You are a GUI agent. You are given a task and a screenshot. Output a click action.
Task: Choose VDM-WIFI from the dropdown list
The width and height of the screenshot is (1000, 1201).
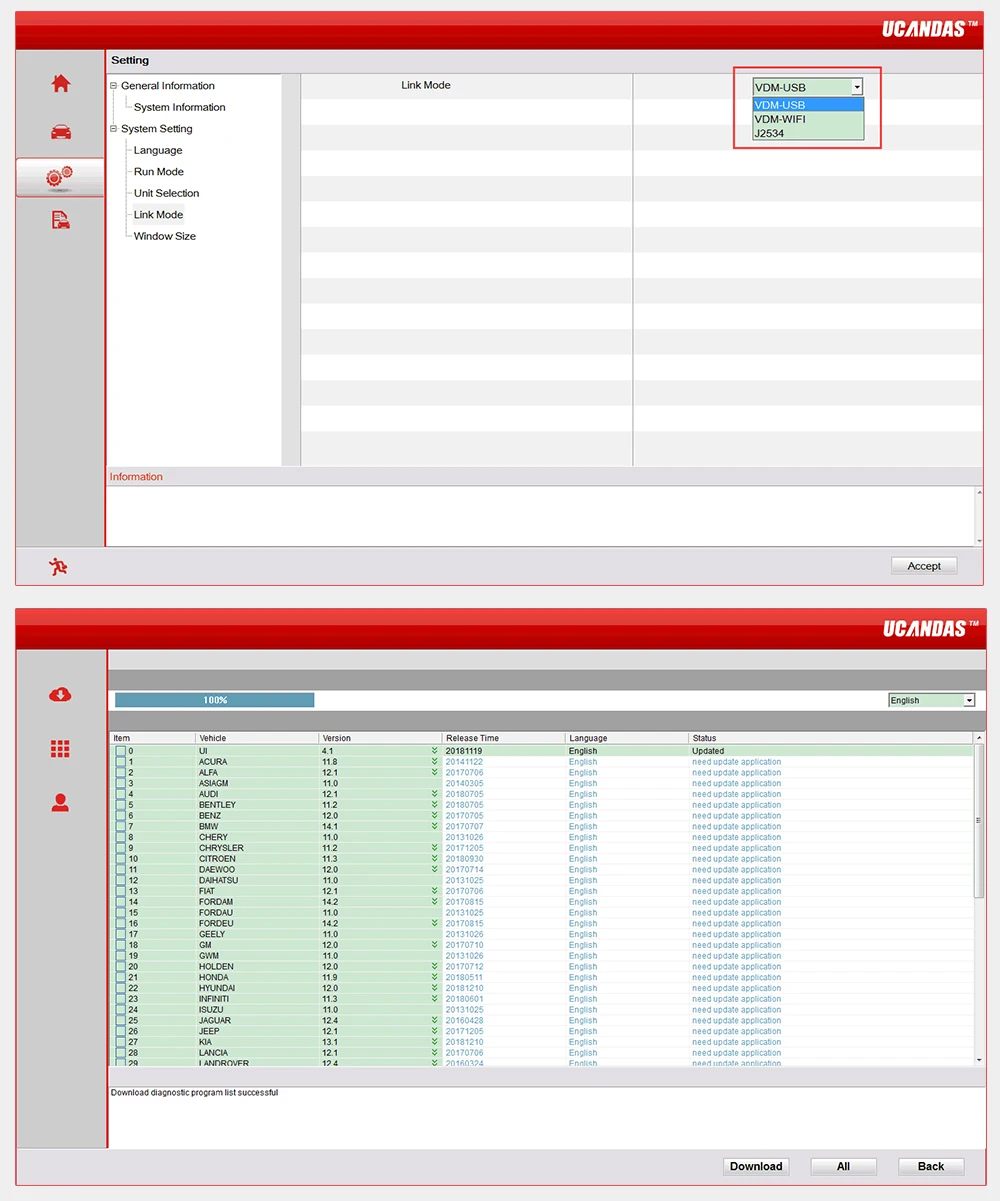(806, 119)
